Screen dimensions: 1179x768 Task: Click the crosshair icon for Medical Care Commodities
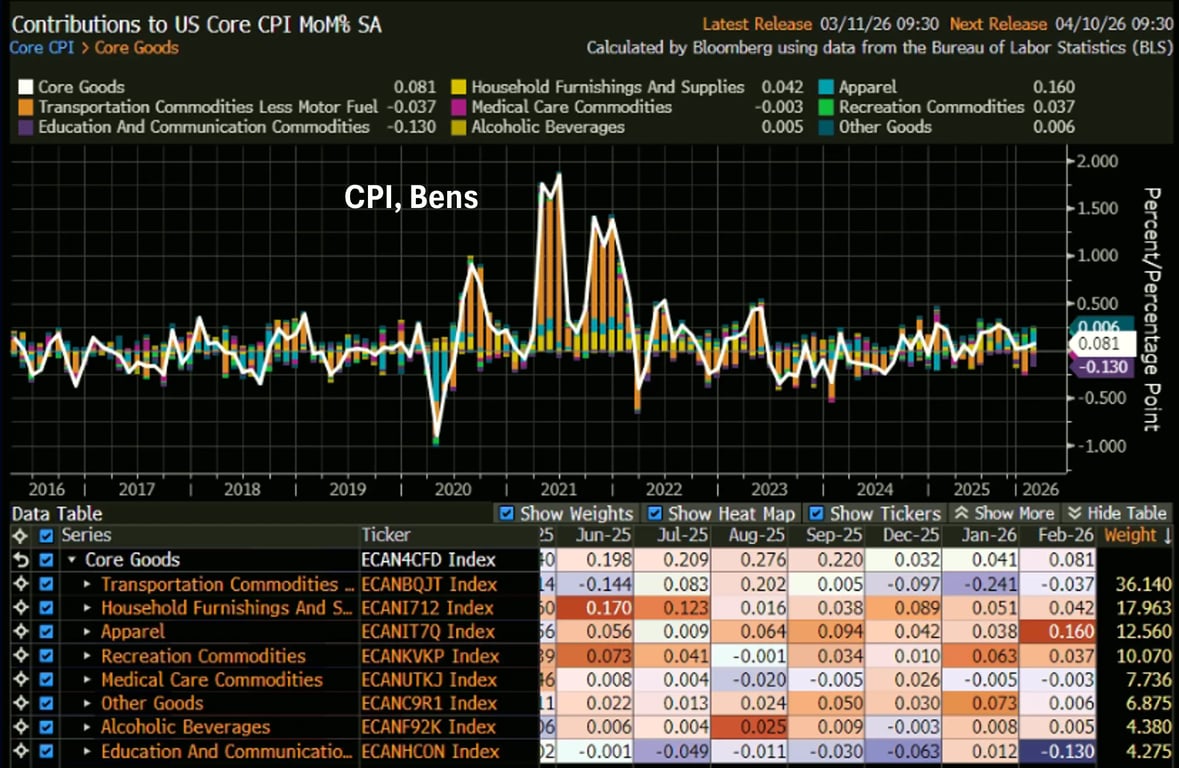[x=18, y=680]
